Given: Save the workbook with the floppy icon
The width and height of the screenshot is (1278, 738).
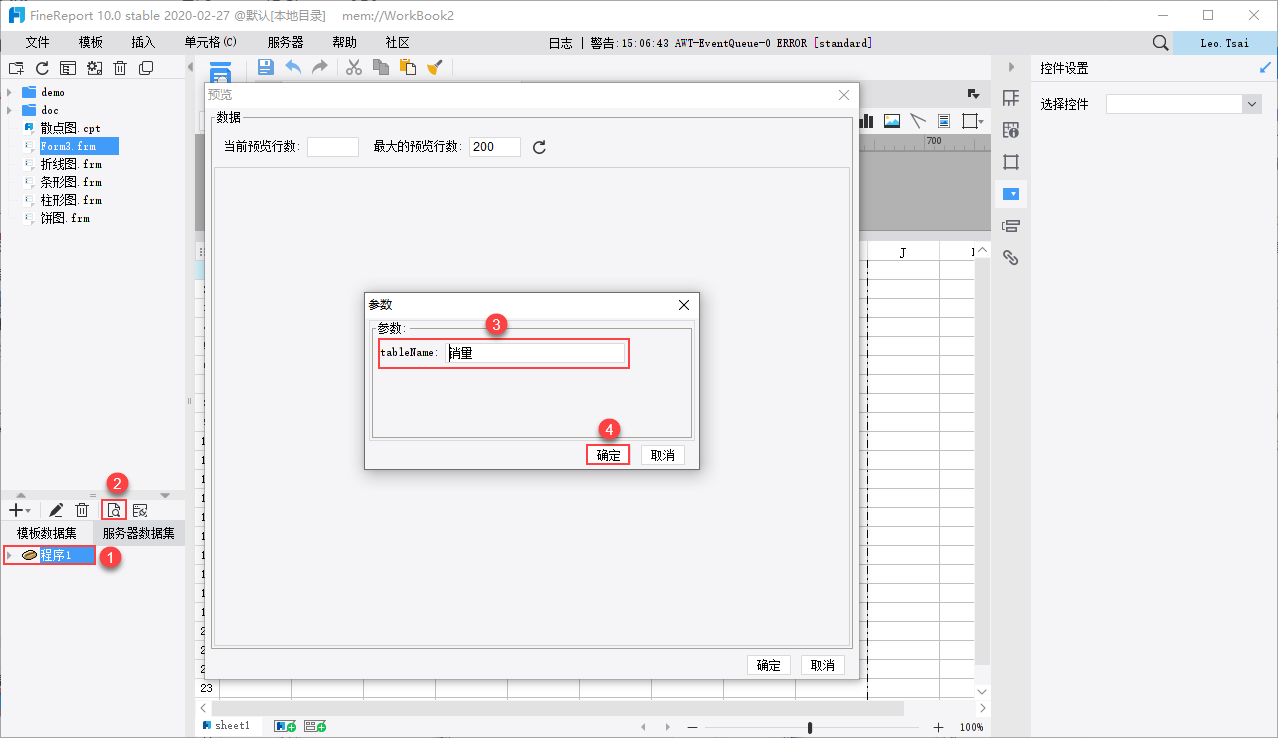Looking at the screenshot, I should coord(266,67).
